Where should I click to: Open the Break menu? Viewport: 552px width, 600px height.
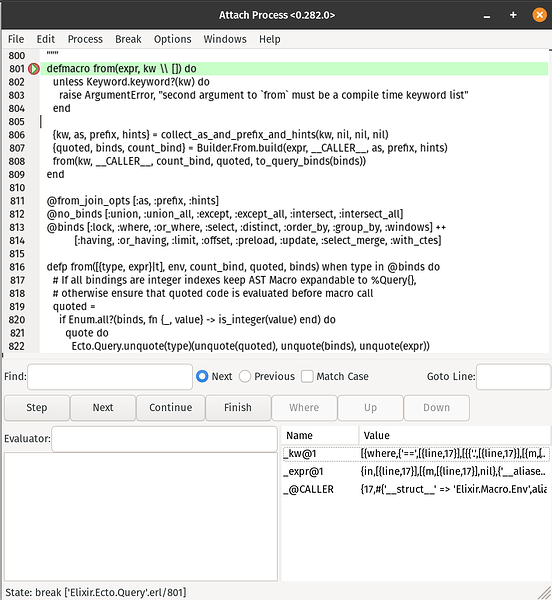128,39
